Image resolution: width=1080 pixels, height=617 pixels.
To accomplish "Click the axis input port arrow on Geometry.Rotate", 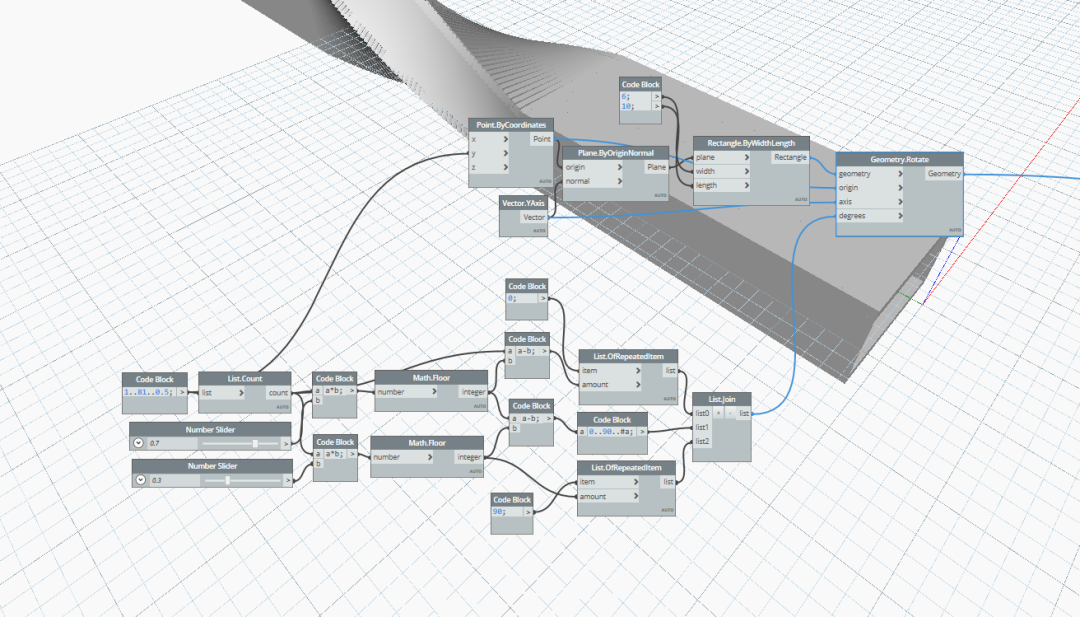I will (x=900, y=202).
